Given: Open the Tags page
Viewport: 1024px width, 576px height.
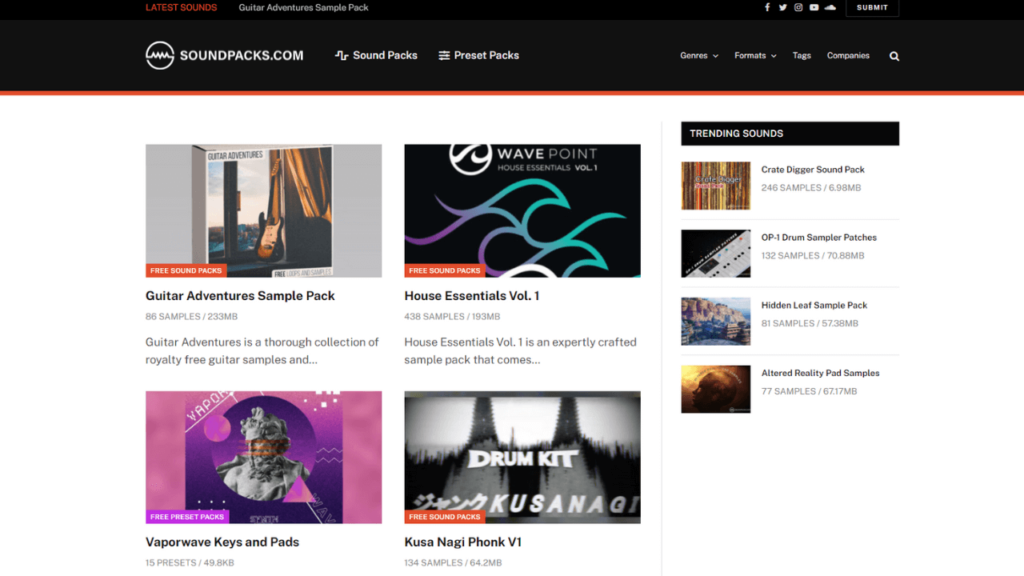Looking at the screenshot, I should click(801, 56).
